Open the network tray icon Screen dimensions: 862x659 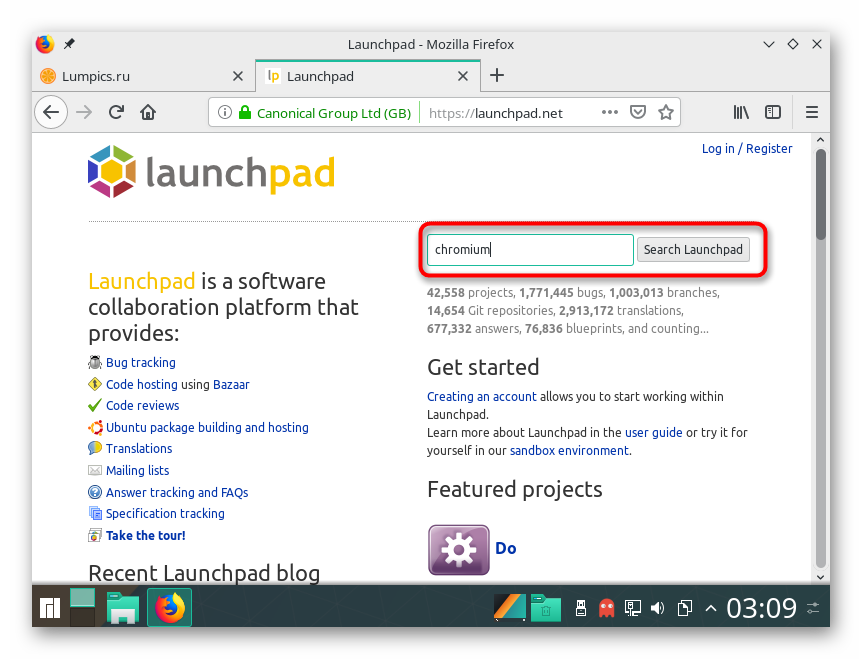tap(632, 608)
